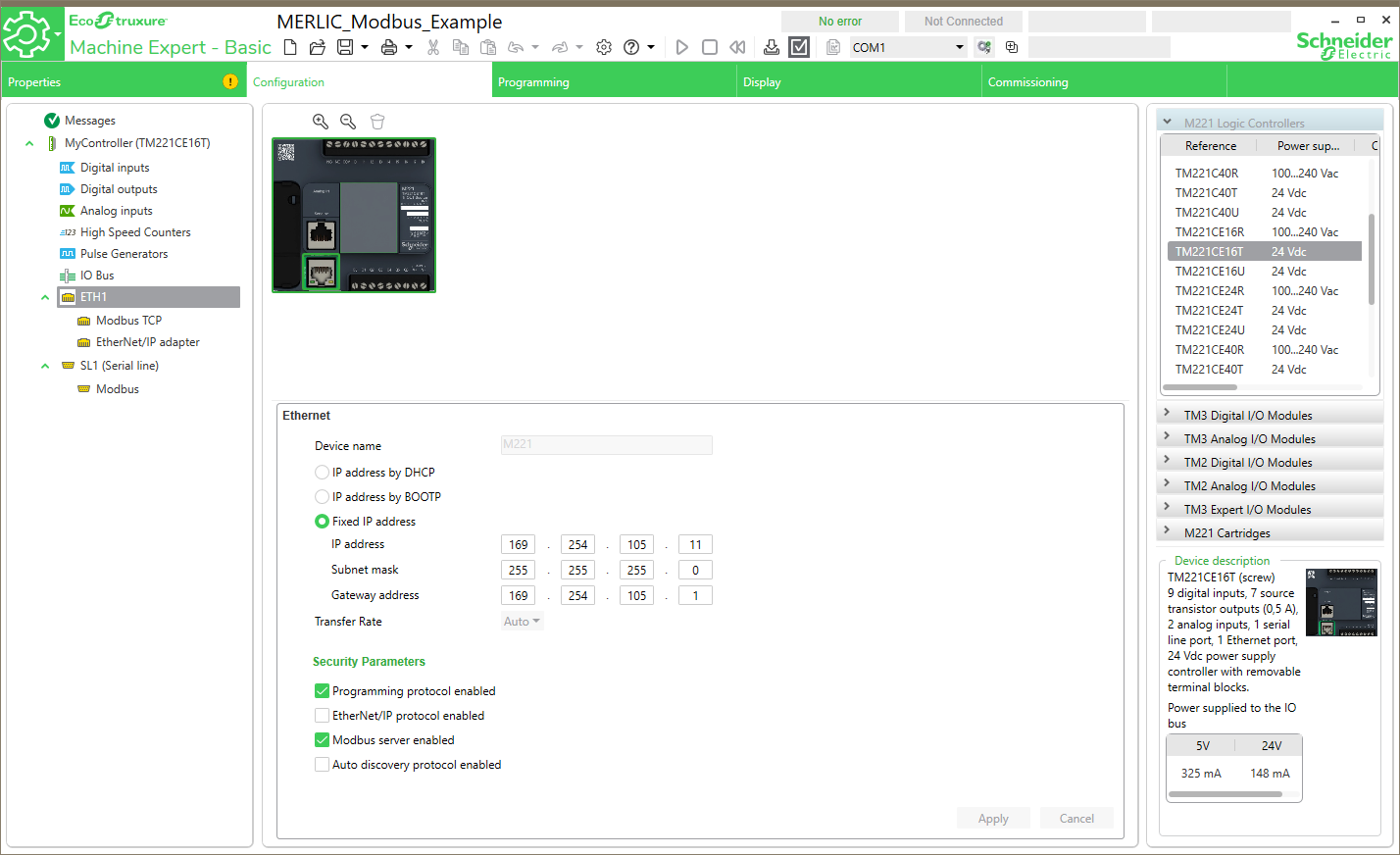
Task: Click the download to controller icon
Action: (772, 47)
